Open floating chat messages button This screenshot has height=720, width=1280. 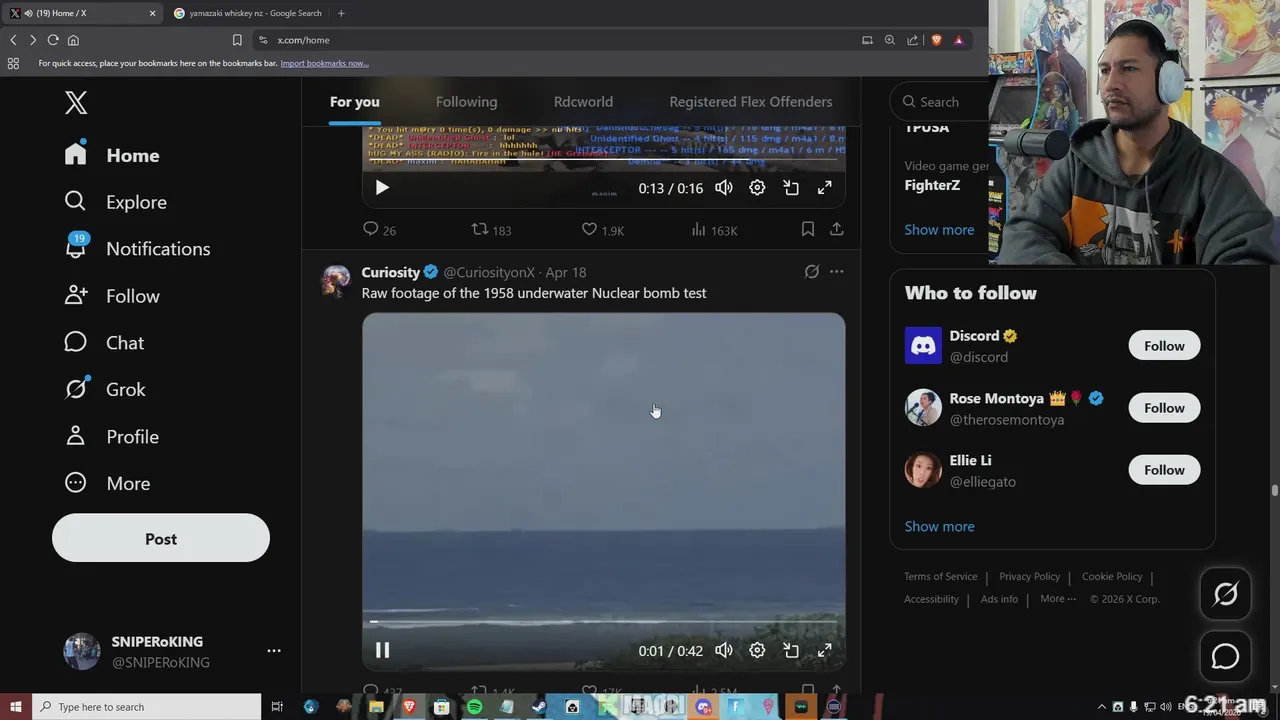coord(1225,656)
